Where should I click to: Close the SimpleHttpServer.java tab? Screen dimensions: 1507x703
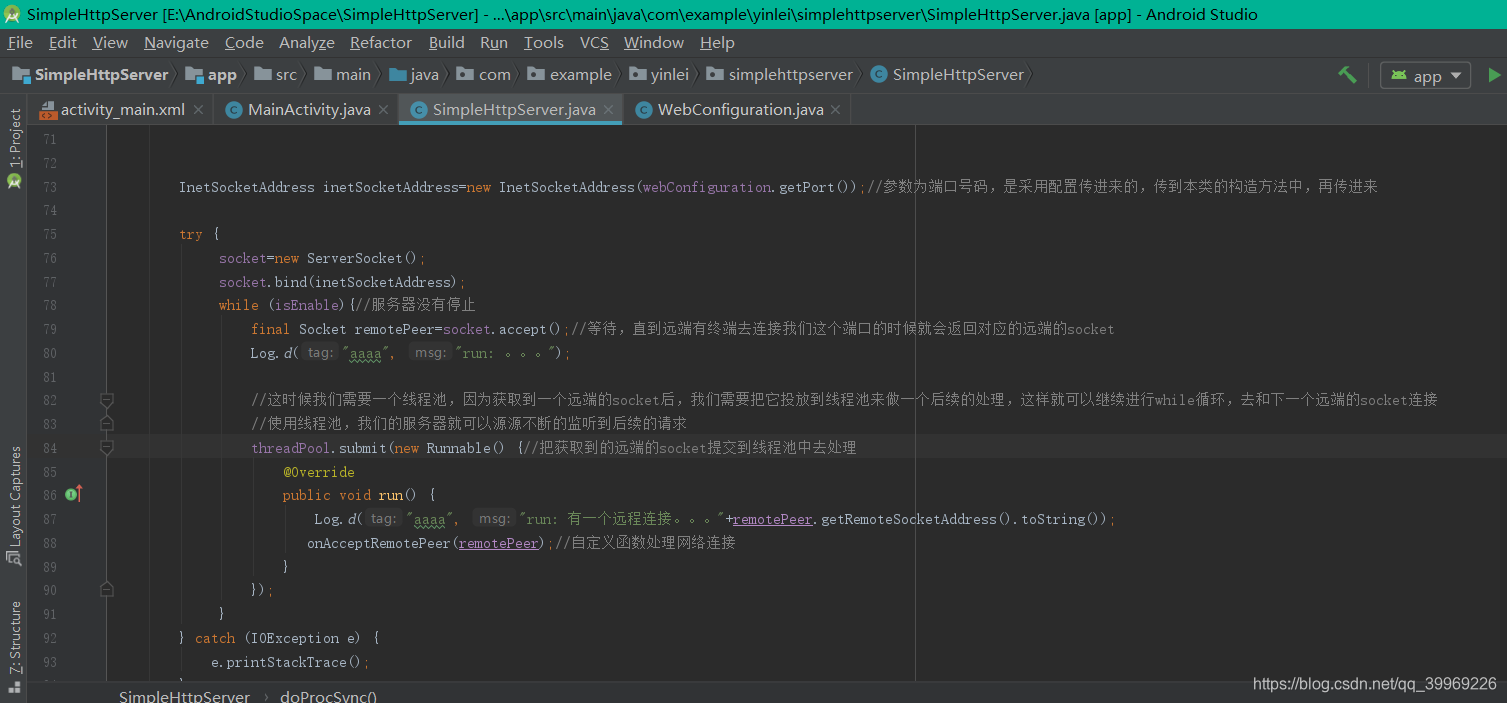click(x=609, y=110)
